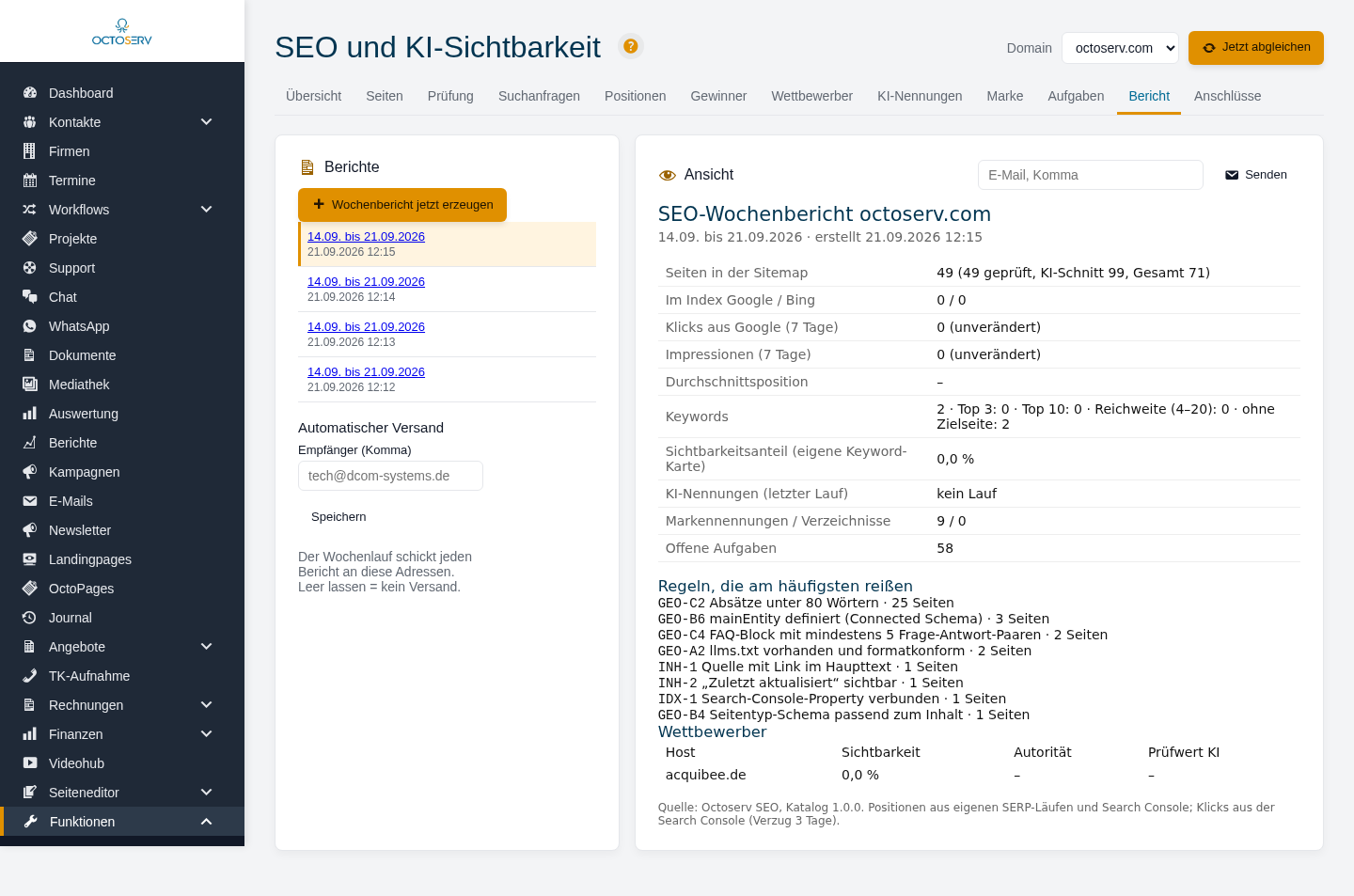
Task: Click the Dokumente file icon
Action: tap(30, 355)
